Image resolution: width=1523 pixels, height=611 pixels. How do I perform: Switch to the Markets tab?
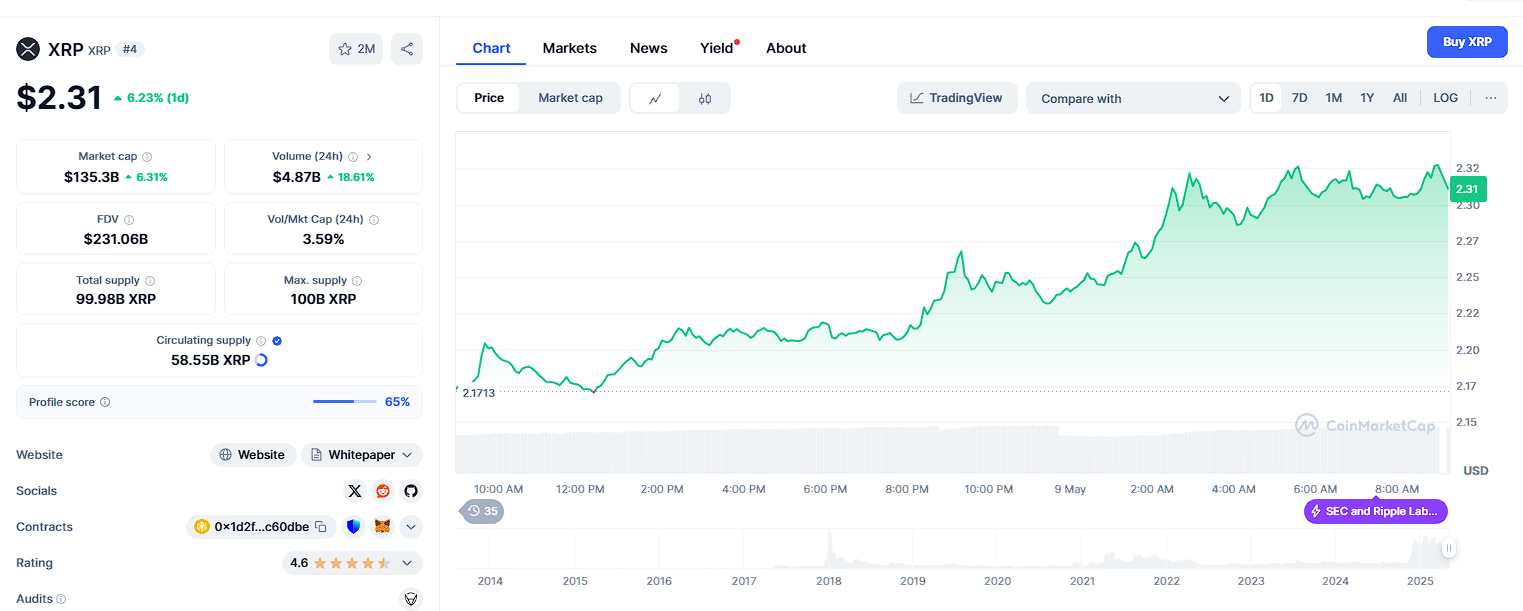coord(569,48)
